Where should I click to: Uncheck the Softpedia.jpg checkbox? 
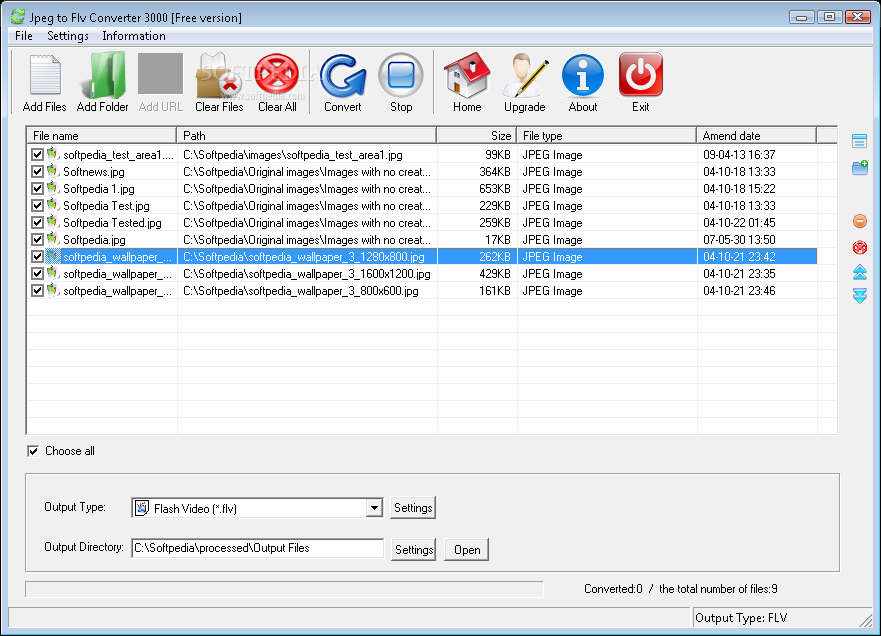37,239
